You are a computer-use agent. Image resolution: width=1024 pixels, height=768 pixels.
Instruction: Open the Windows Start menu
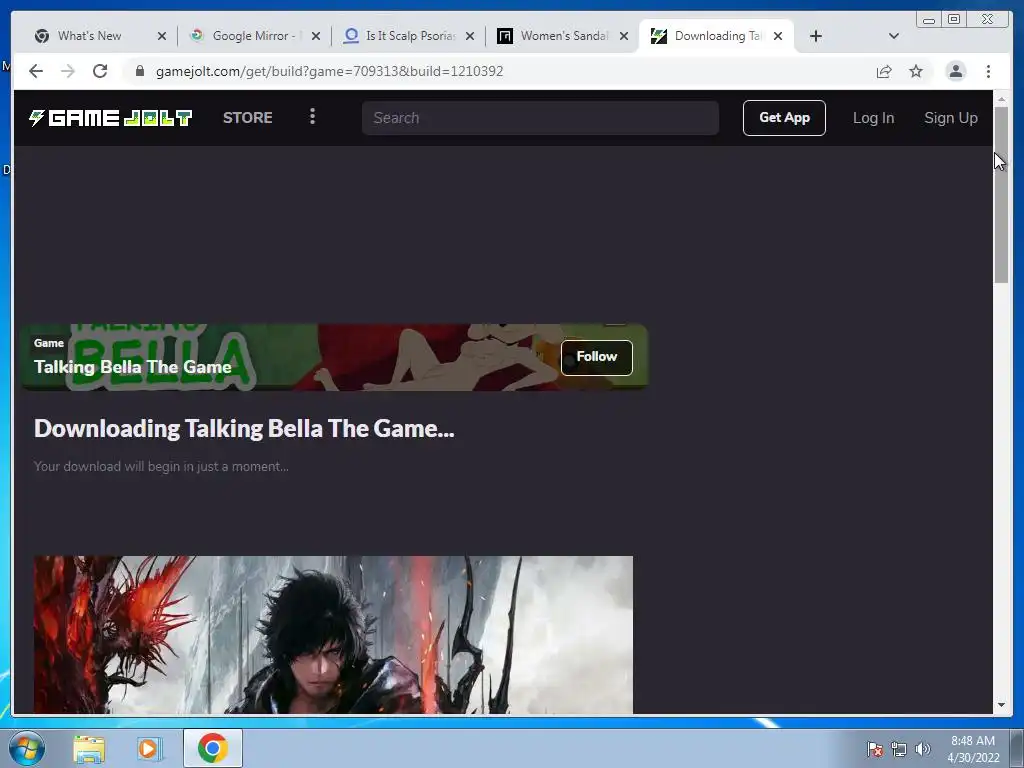(26, 748)
